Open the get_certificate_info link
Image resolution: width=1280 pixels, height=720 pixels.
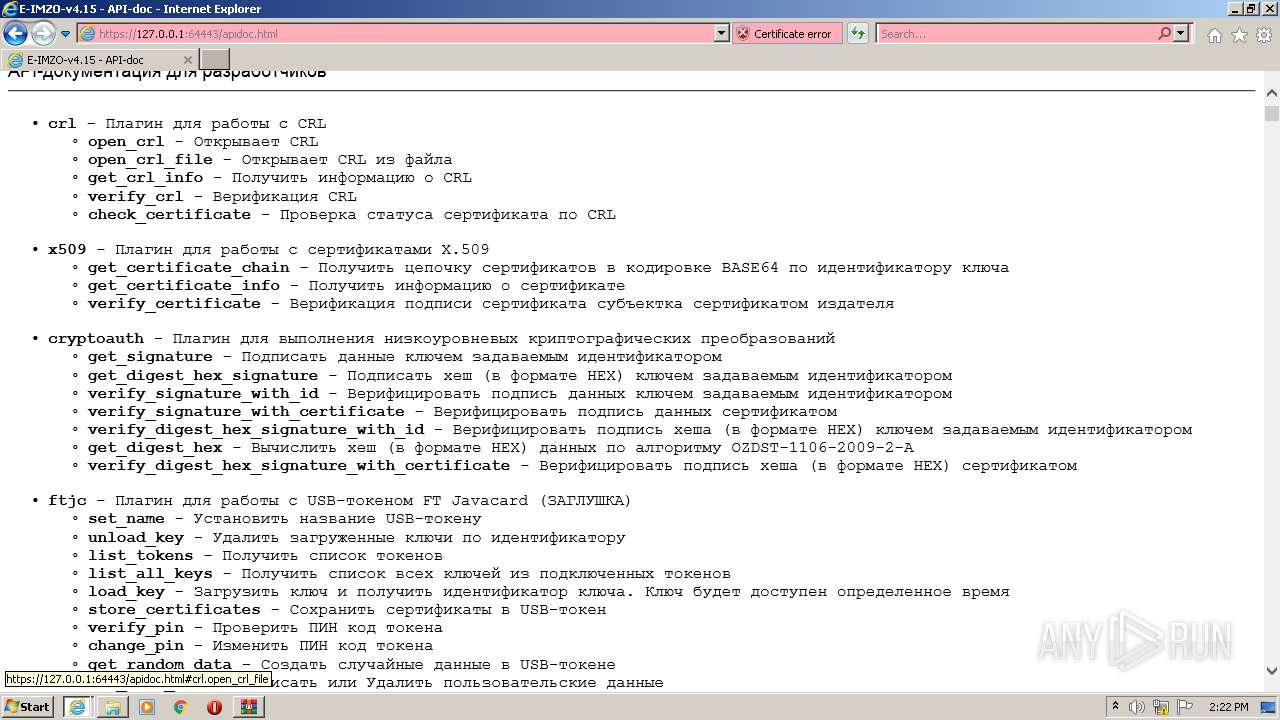[x=184, y=286]
